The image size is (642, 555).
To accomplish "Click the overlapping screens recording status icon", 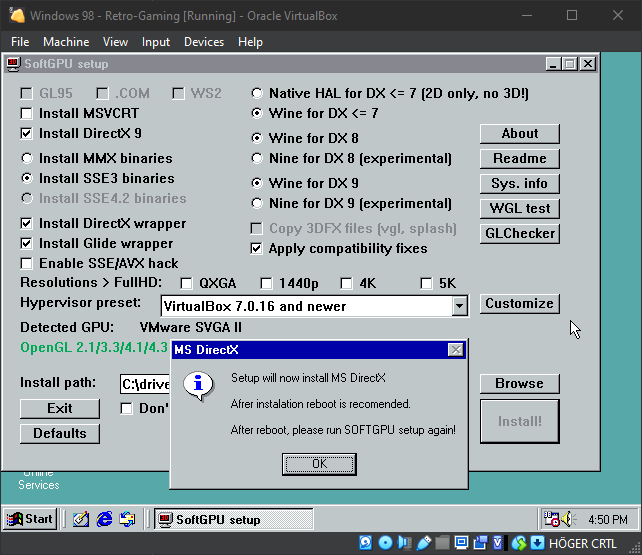I will (480, 543).
